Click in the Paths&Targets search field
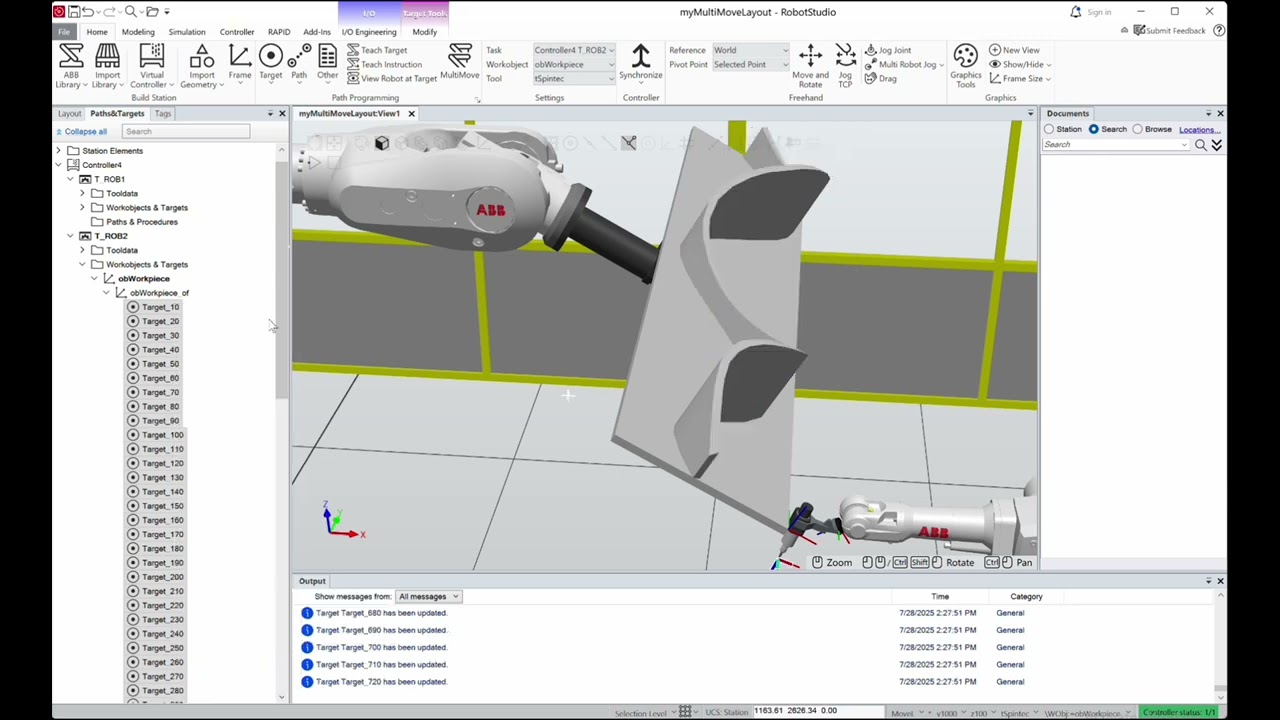The height and width of the screenshot is (720, 1280). [x=186, y=132]
